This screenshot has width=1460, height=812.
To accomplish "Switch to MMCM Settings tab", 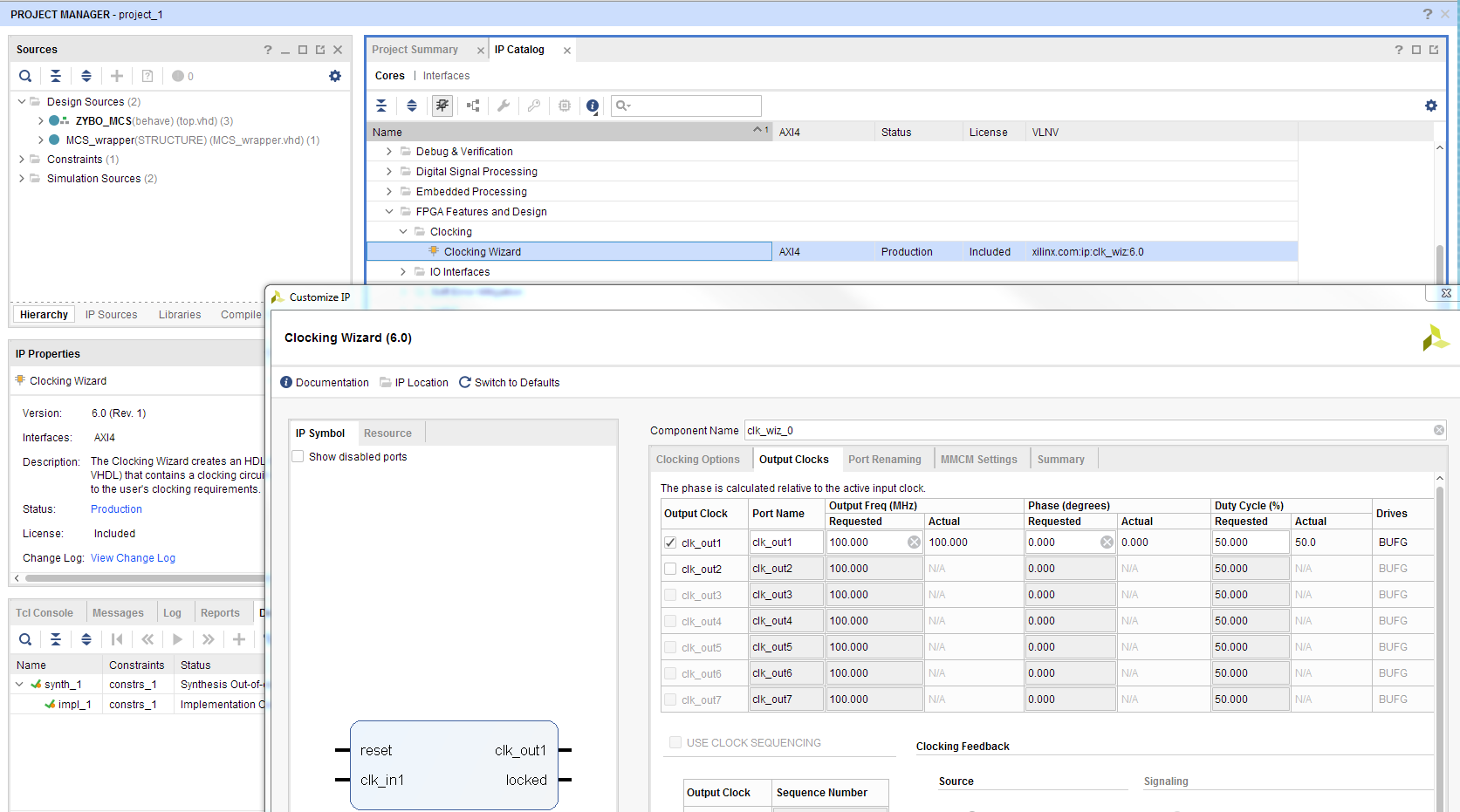I will click(x=978, y=459).
